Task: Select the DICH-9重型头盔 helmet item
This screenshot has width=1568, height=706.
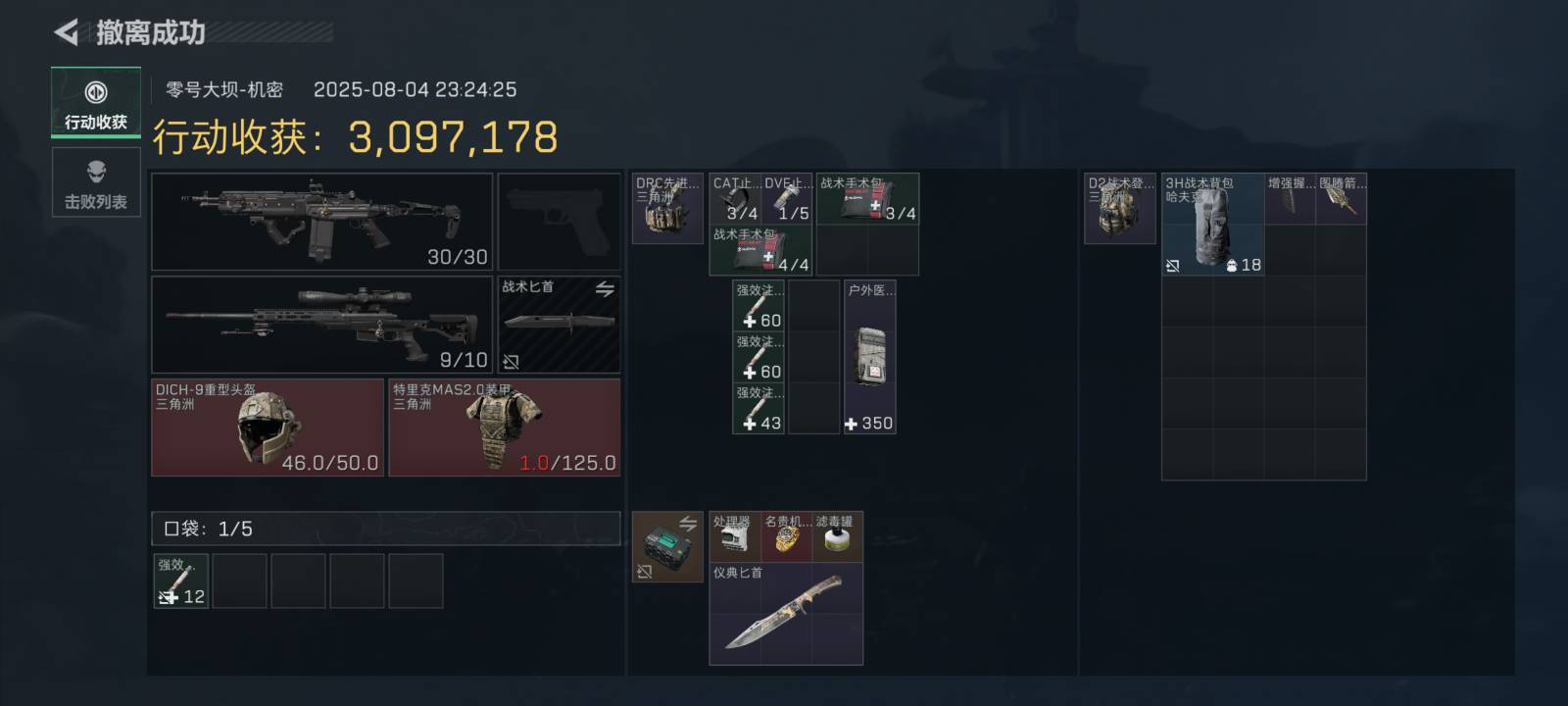Action: 268,428
